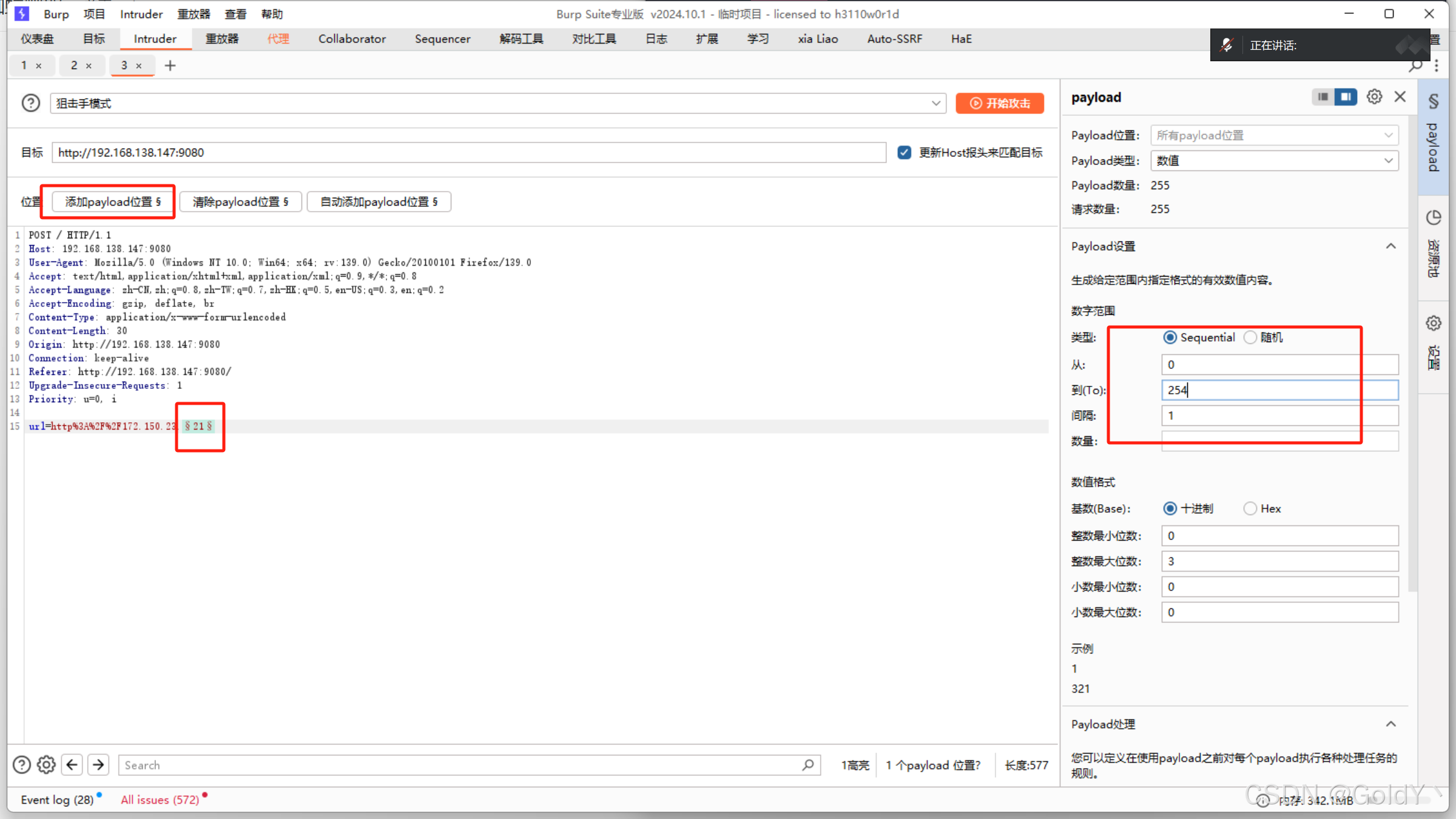Screen dimensions: 1456x819
Task: Open the resource pool sidebar icon
Action: point(1434,217)
